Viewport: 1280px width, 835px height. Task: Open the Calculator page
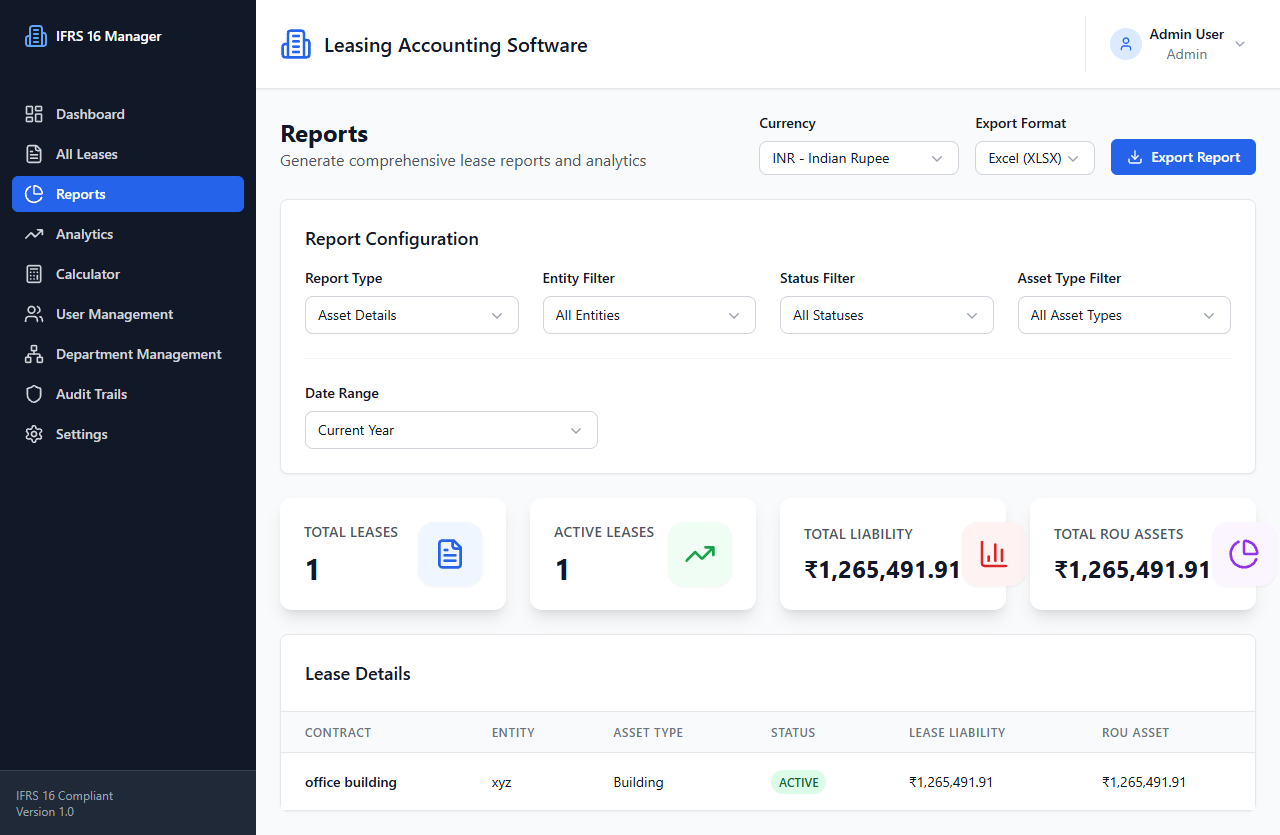click(x=128, y=274)
